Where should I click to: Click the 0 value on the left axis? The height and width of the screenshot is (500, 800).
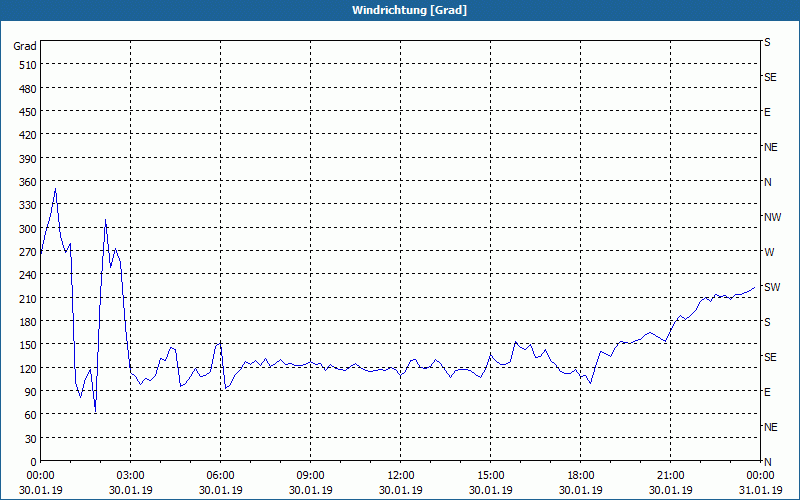[34, 462]
